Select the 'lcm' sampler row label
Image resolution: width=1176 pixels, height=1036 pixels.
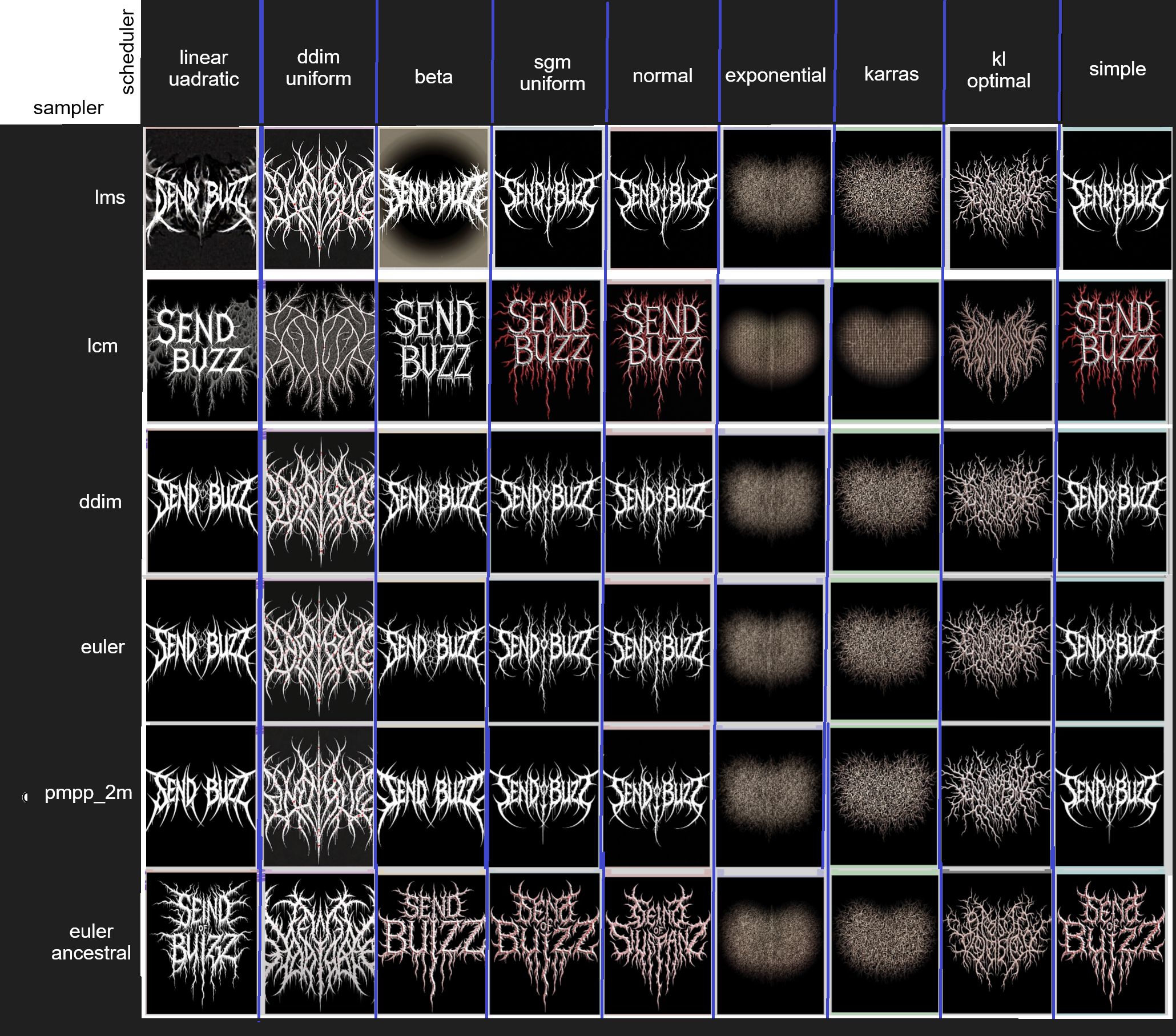pyautogui.click(x=102, y=346)
